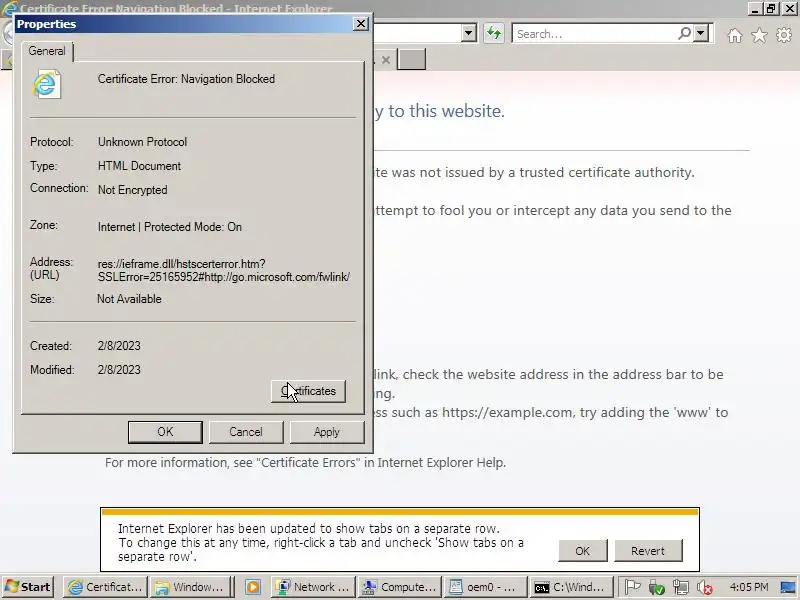Close the Properties dialog with X
Viewport: 800px width, 600px height.
click(x=361, y=24)
